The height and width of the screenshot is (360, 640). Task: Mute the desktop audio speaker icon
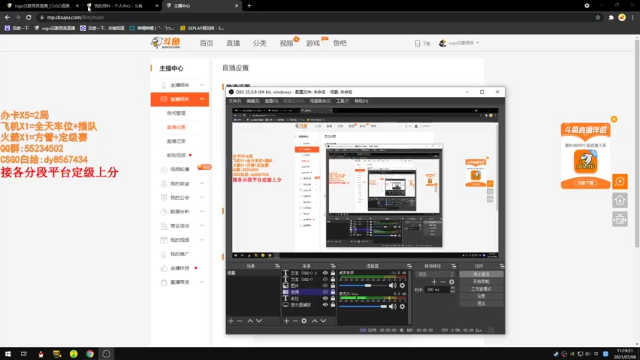(x=393, y=286)
